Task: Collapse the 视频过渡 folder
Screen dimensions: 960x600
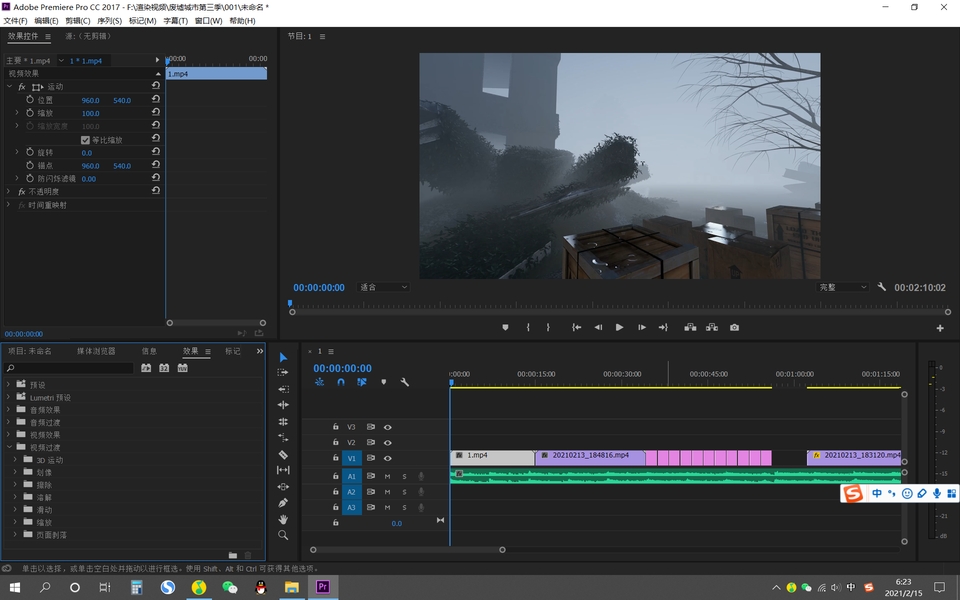Action: (x=9, y=447)
